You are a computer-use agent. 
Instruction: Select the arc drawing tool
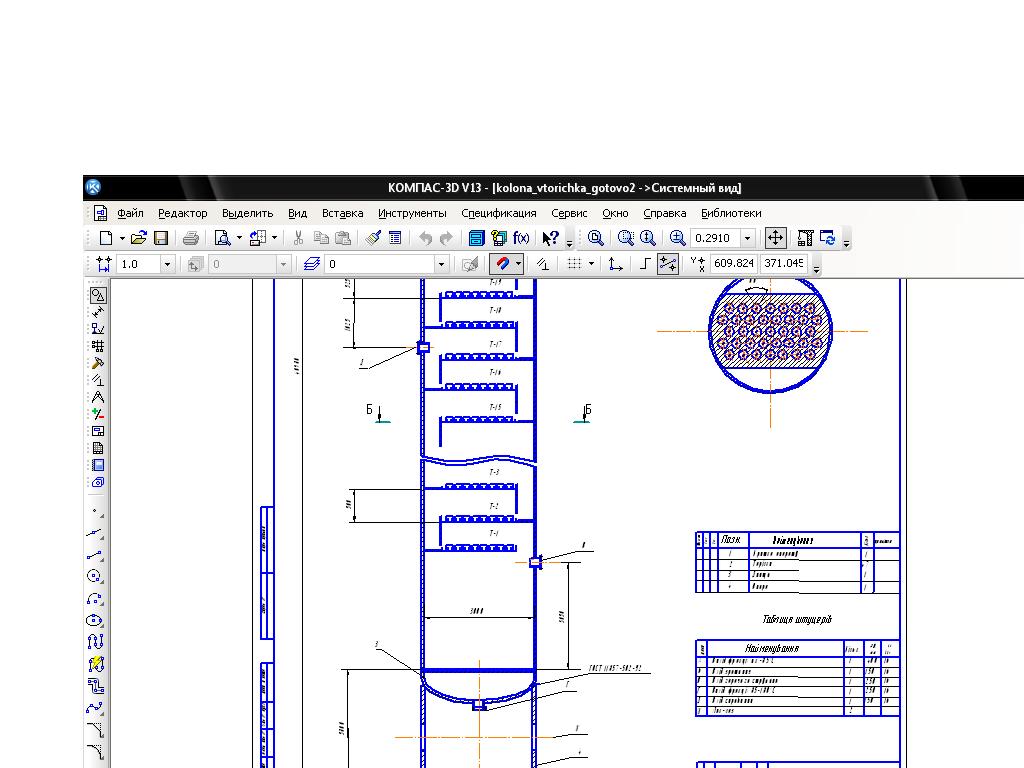pos(95,598)
